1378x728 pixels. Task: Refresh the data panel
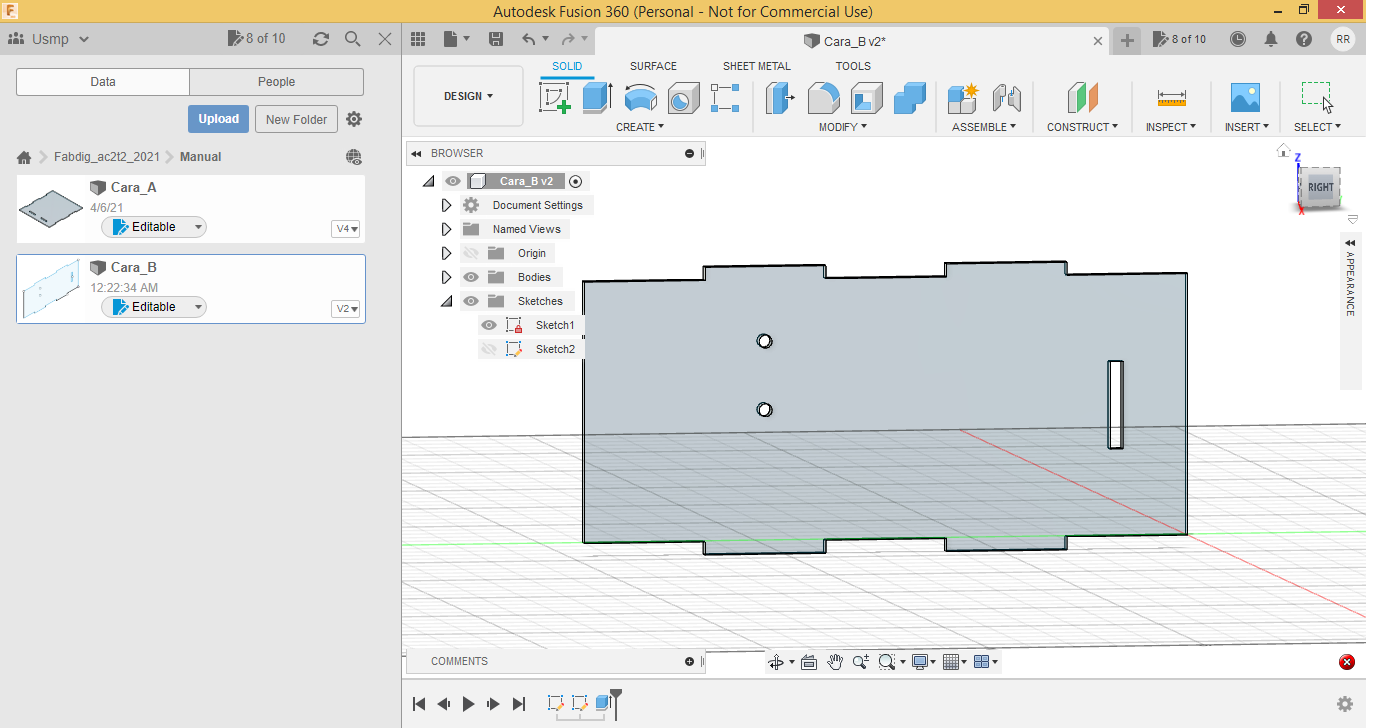(320, 39)
